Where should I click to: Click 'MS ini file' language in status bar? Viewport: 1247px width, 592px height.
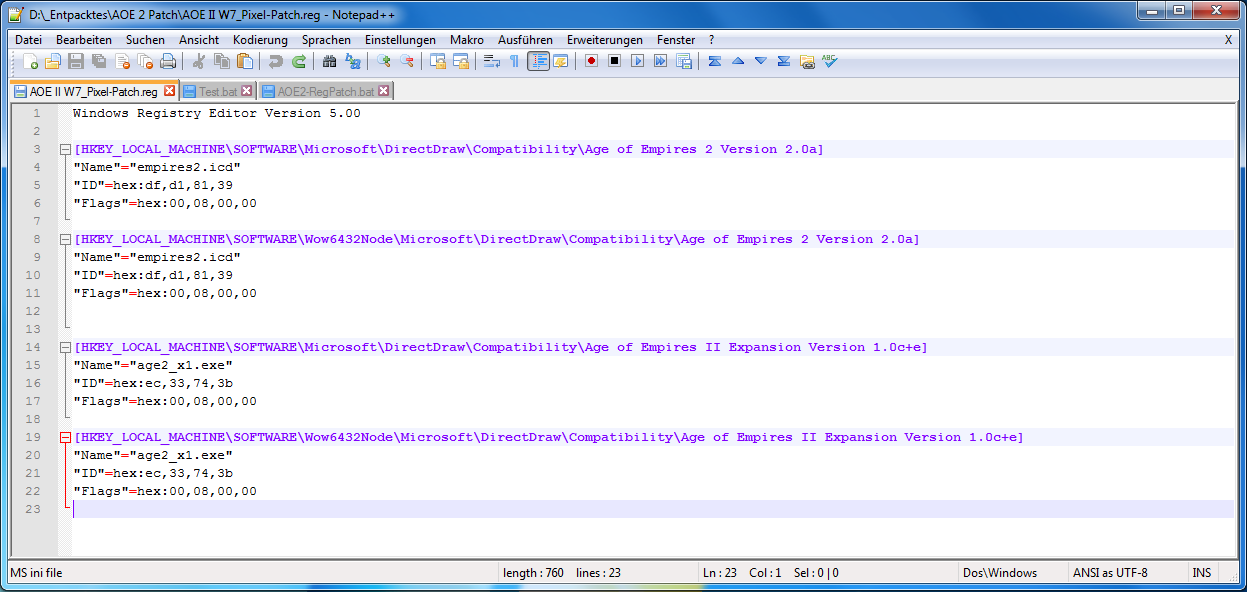coord(36,573)
